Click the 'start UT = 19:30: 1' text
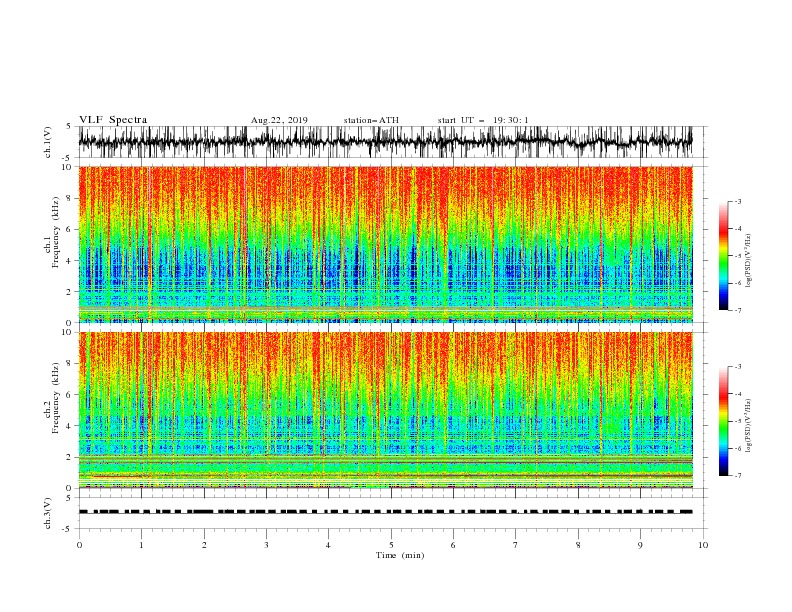Screen dimensions: 792x612 point(483,120)
